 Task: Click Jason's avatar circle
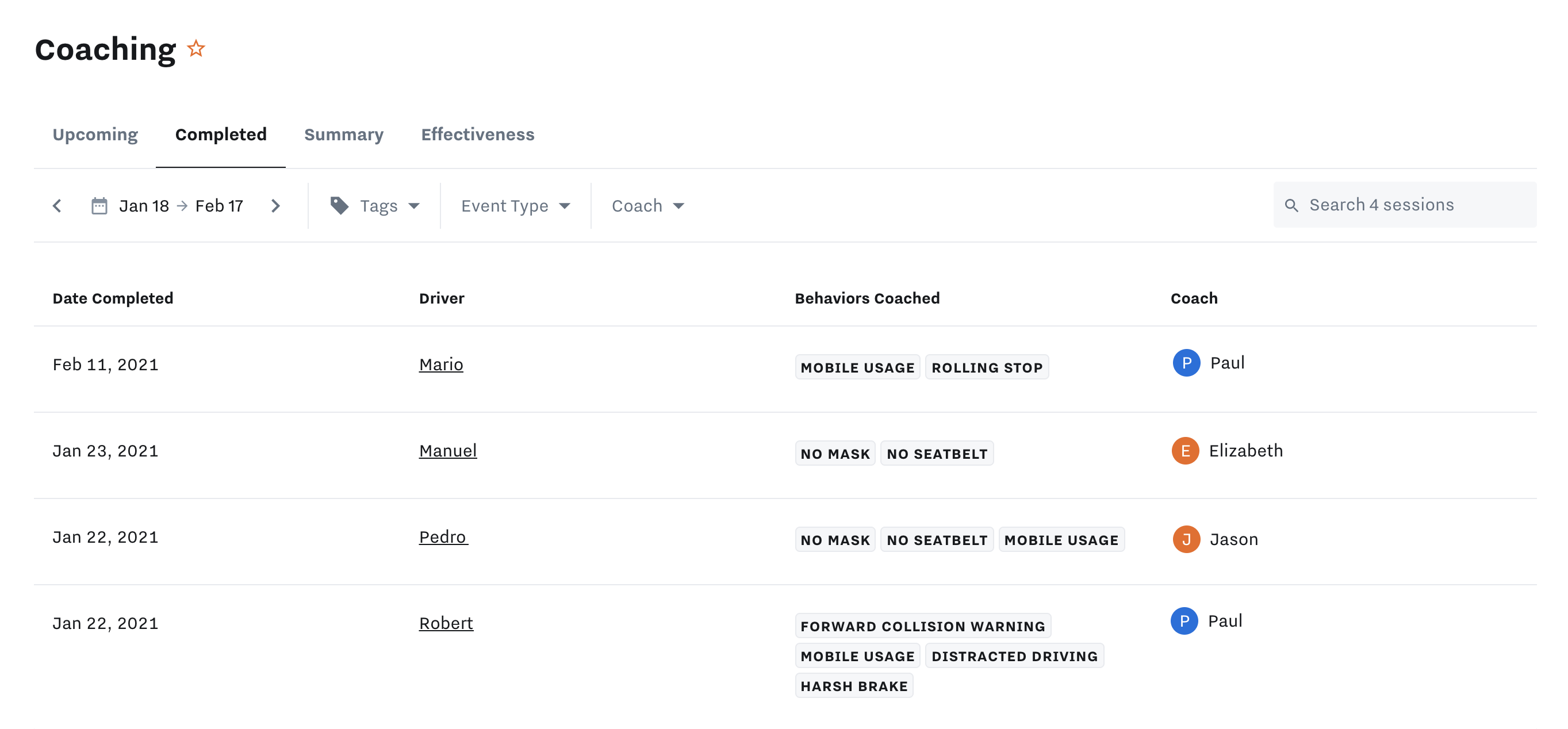click(1186, 539)
